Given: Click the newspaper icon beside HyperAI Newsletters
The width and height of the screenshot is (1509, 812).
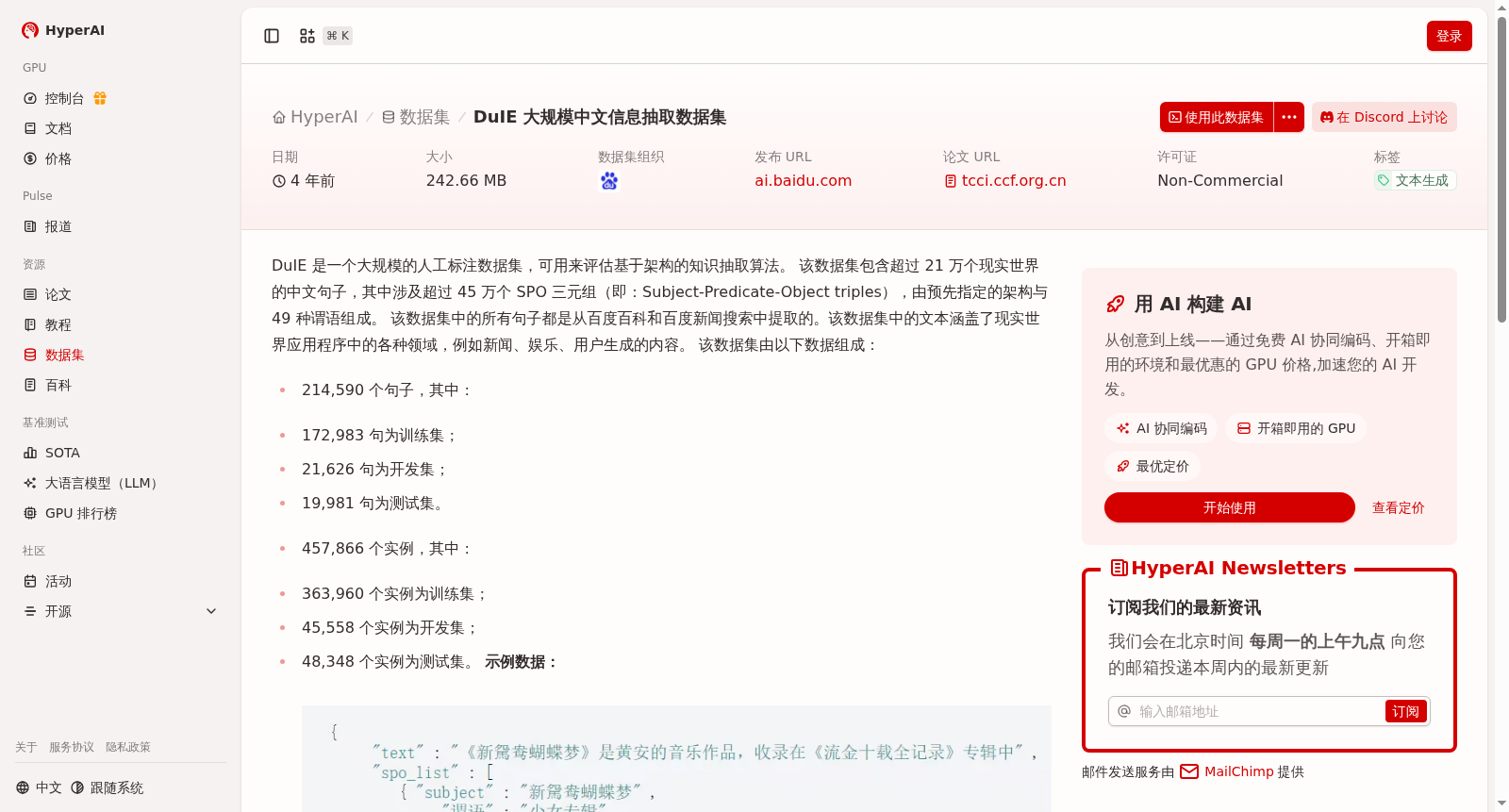Looking at the screenshot, I should (1119, 568).
